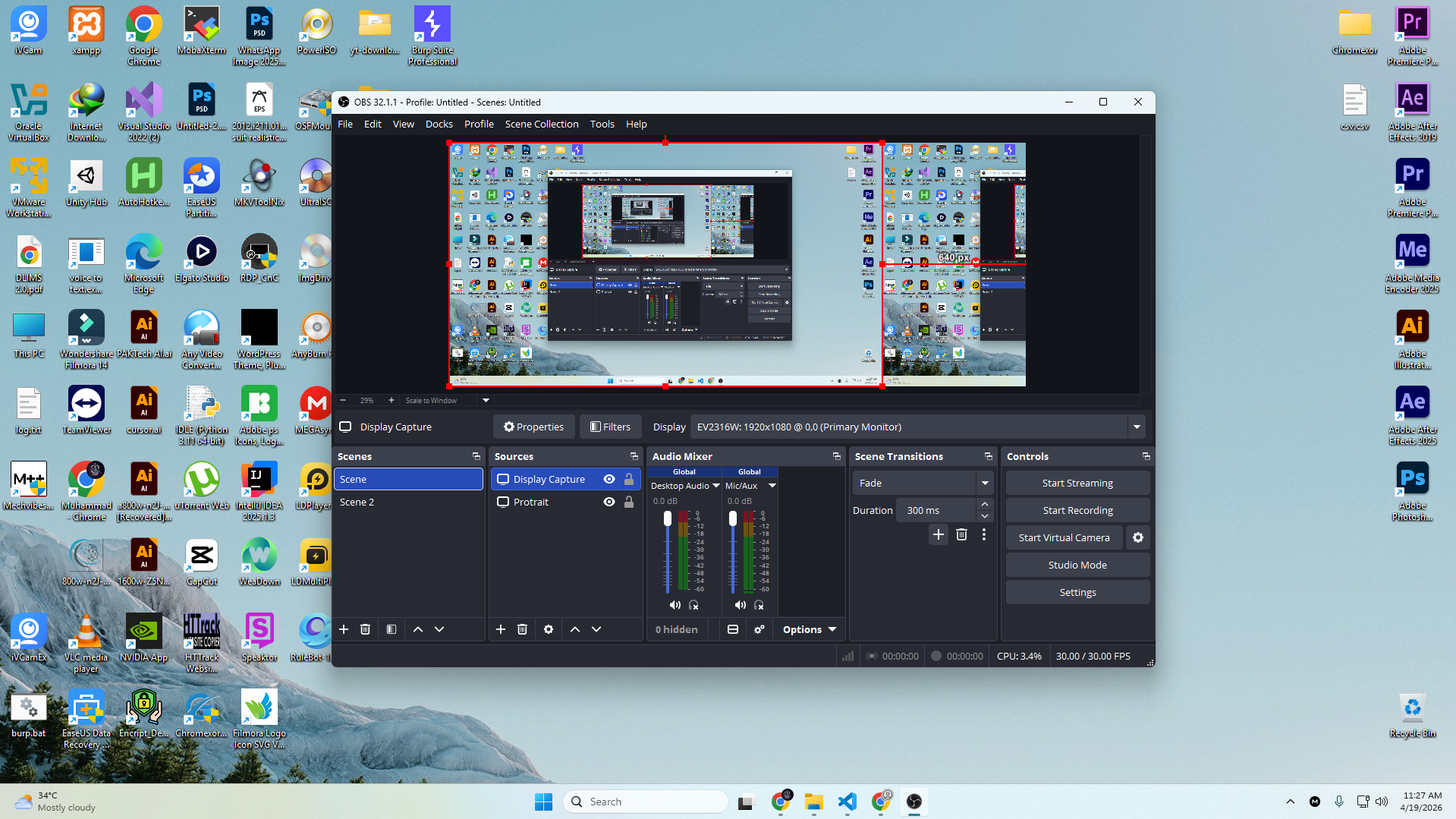Click the Mic/Aux volume slider handle
The image size is (1456, 819).
coord(732,518)
